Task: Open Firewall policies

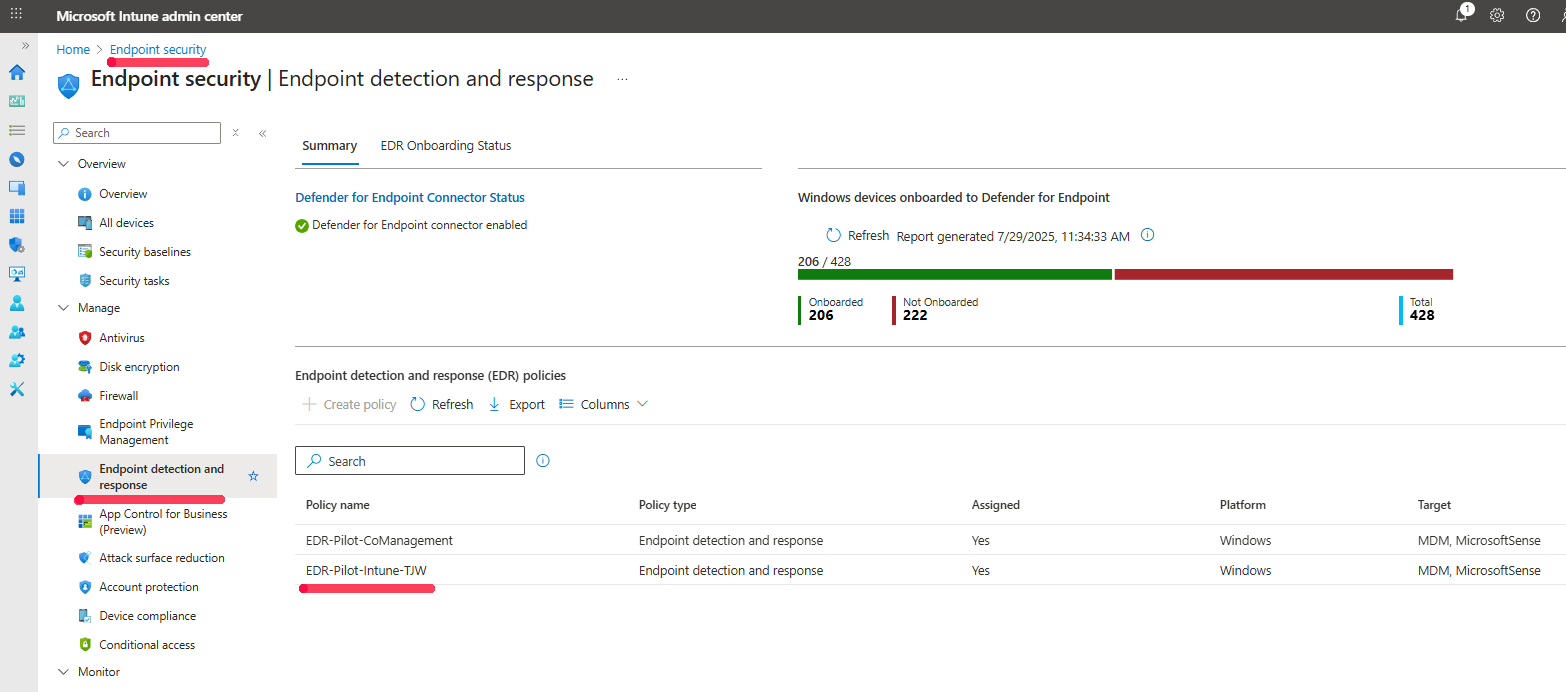Action: [x=119, y=396]
